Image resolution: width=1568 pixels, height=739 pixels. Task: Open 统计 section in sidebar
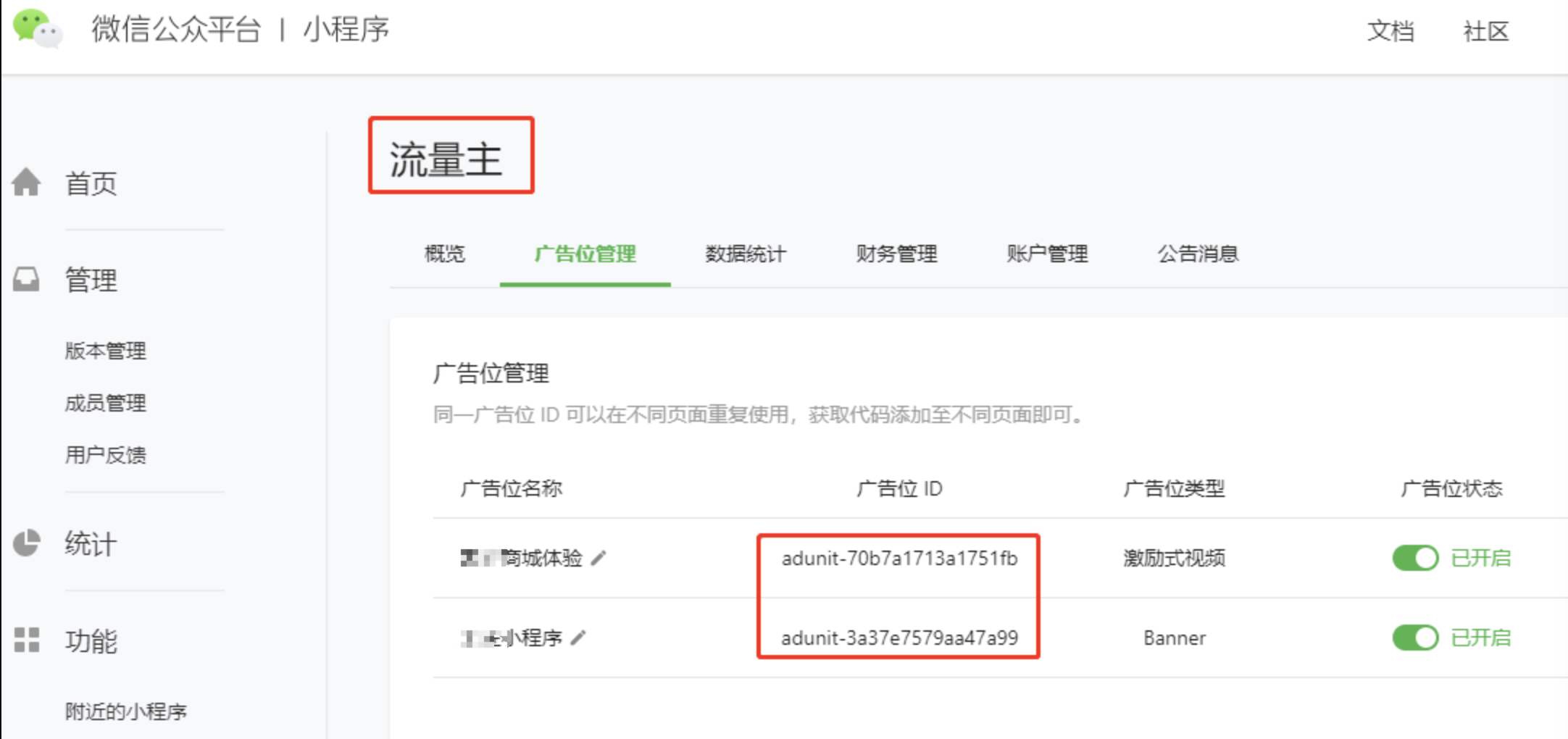(91, 544)
